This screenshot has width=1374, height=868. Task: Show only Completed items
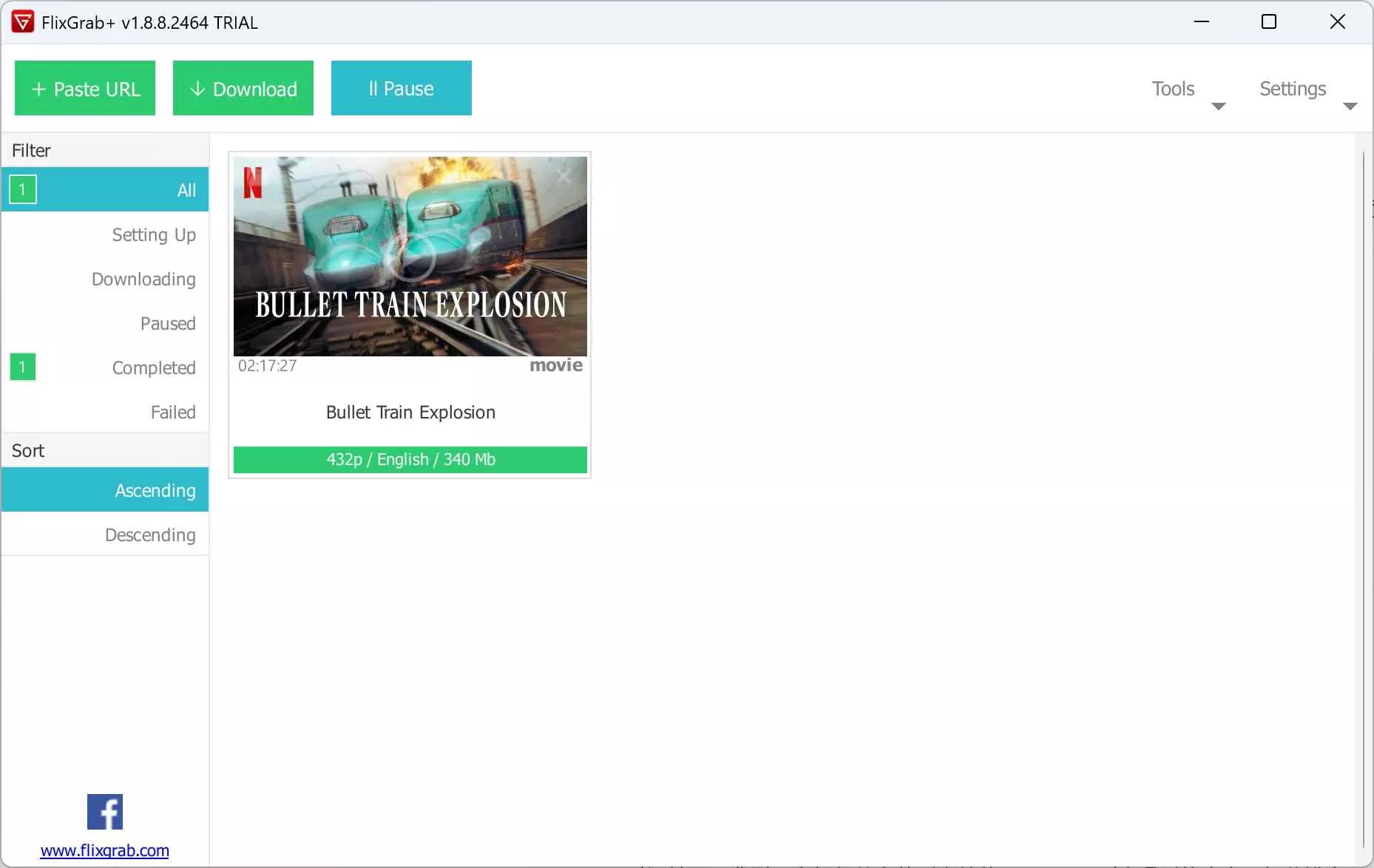click(x=105, y=367)
